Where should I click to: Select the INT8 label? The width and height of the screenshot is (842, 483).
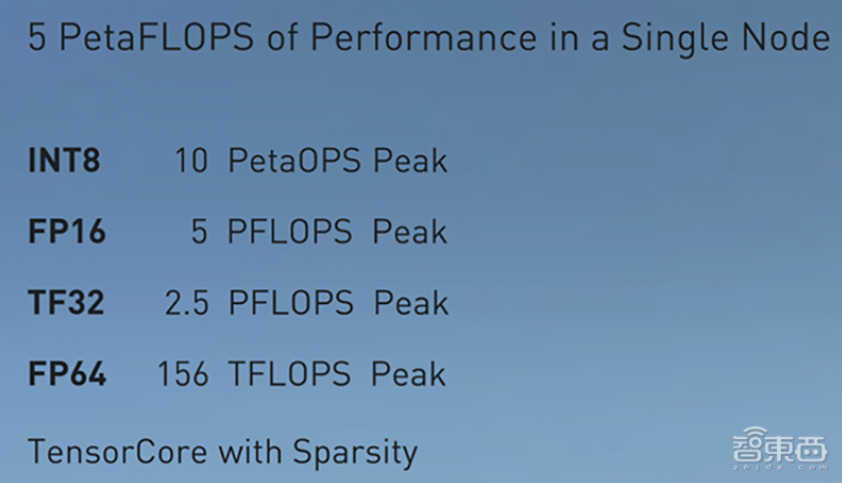(64, 160)
